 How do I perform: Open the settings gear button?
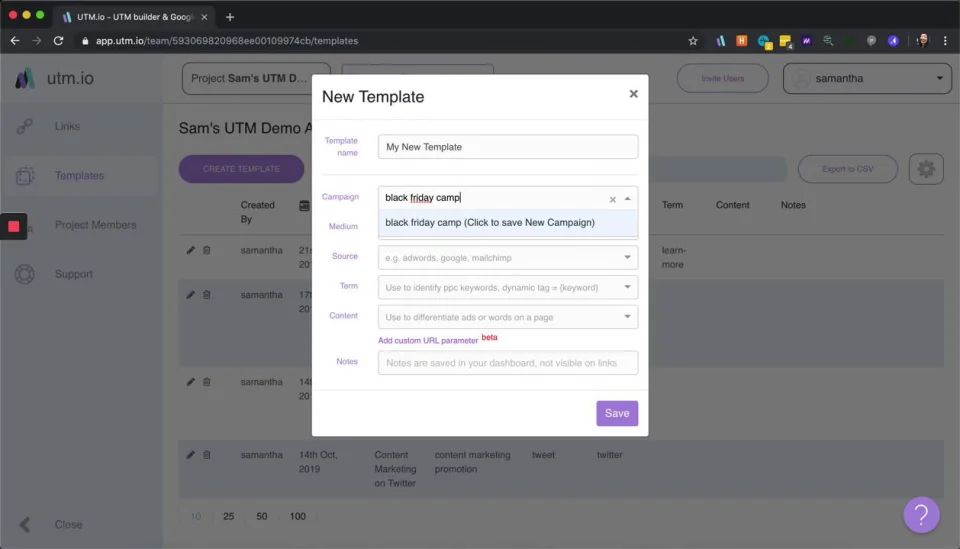pos(926,169)
